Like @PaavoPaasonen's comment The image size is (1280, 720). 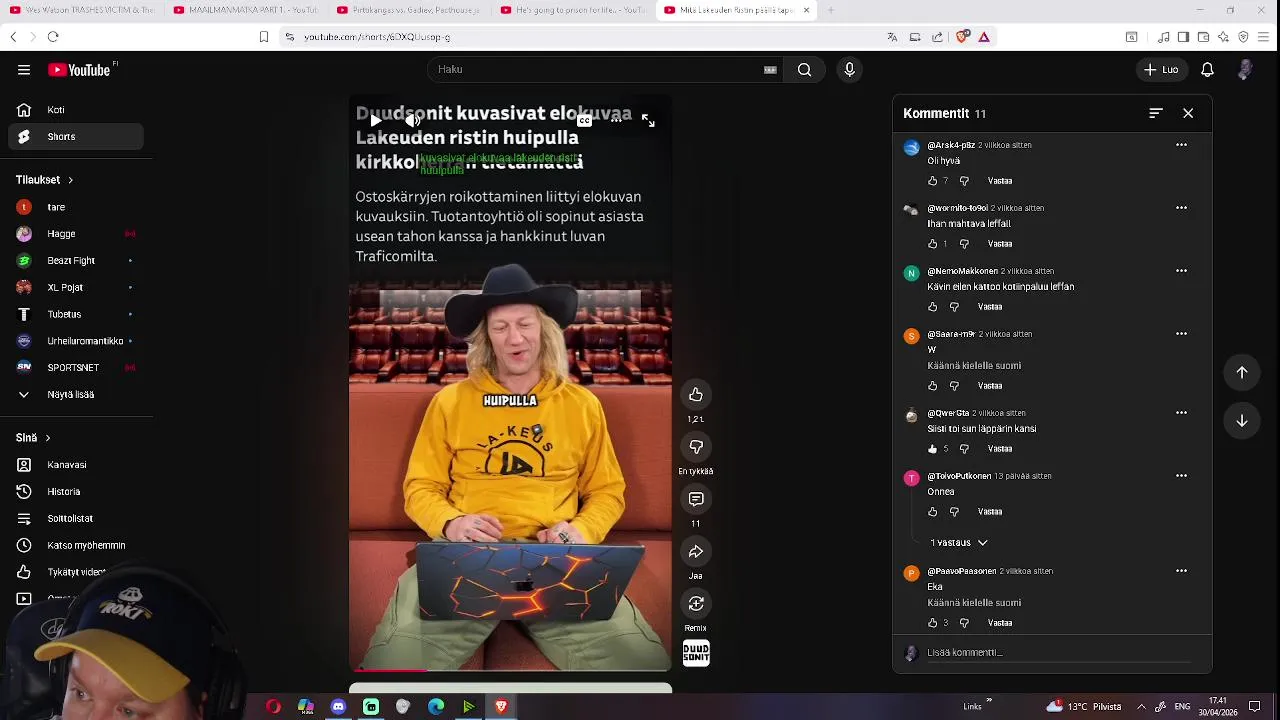point(933,623)
